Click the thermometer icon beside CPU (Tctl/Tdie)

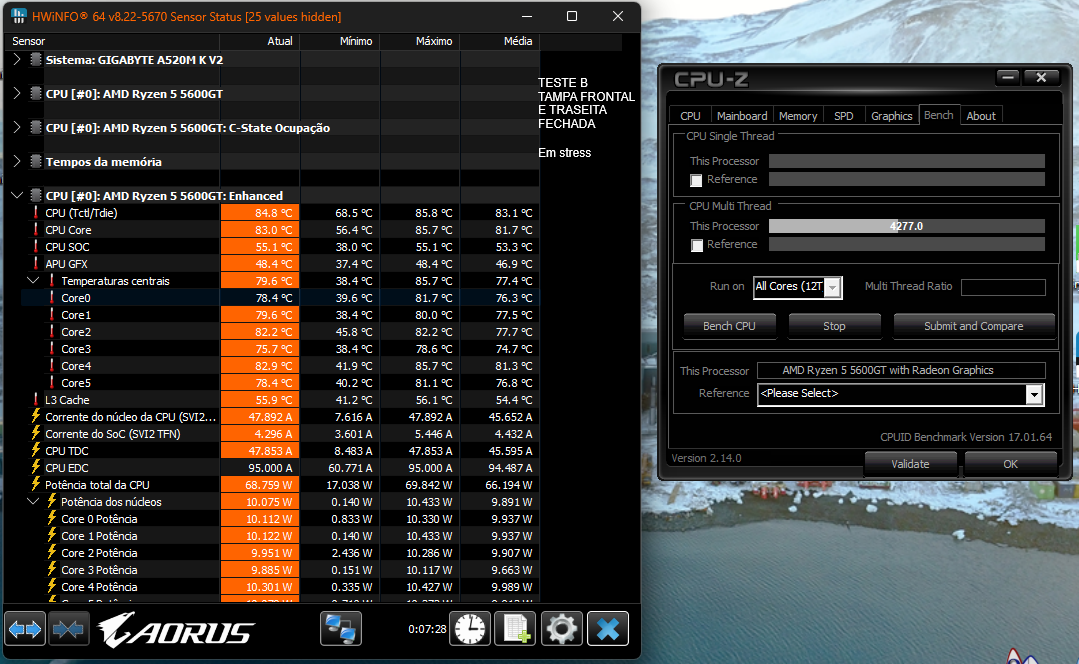click(36, 213)
